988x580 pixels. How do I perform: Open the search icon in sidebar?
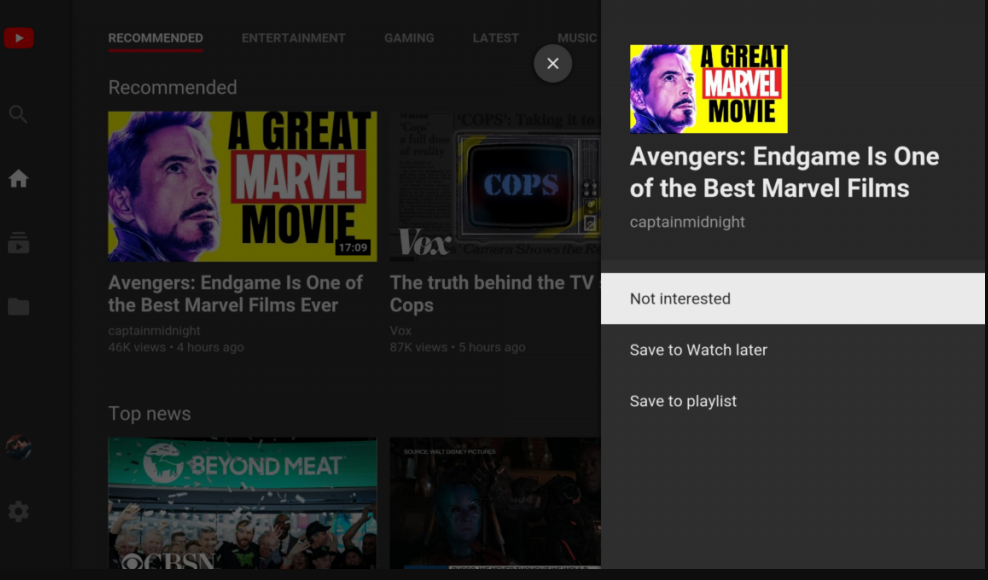(x=18, y=114)
